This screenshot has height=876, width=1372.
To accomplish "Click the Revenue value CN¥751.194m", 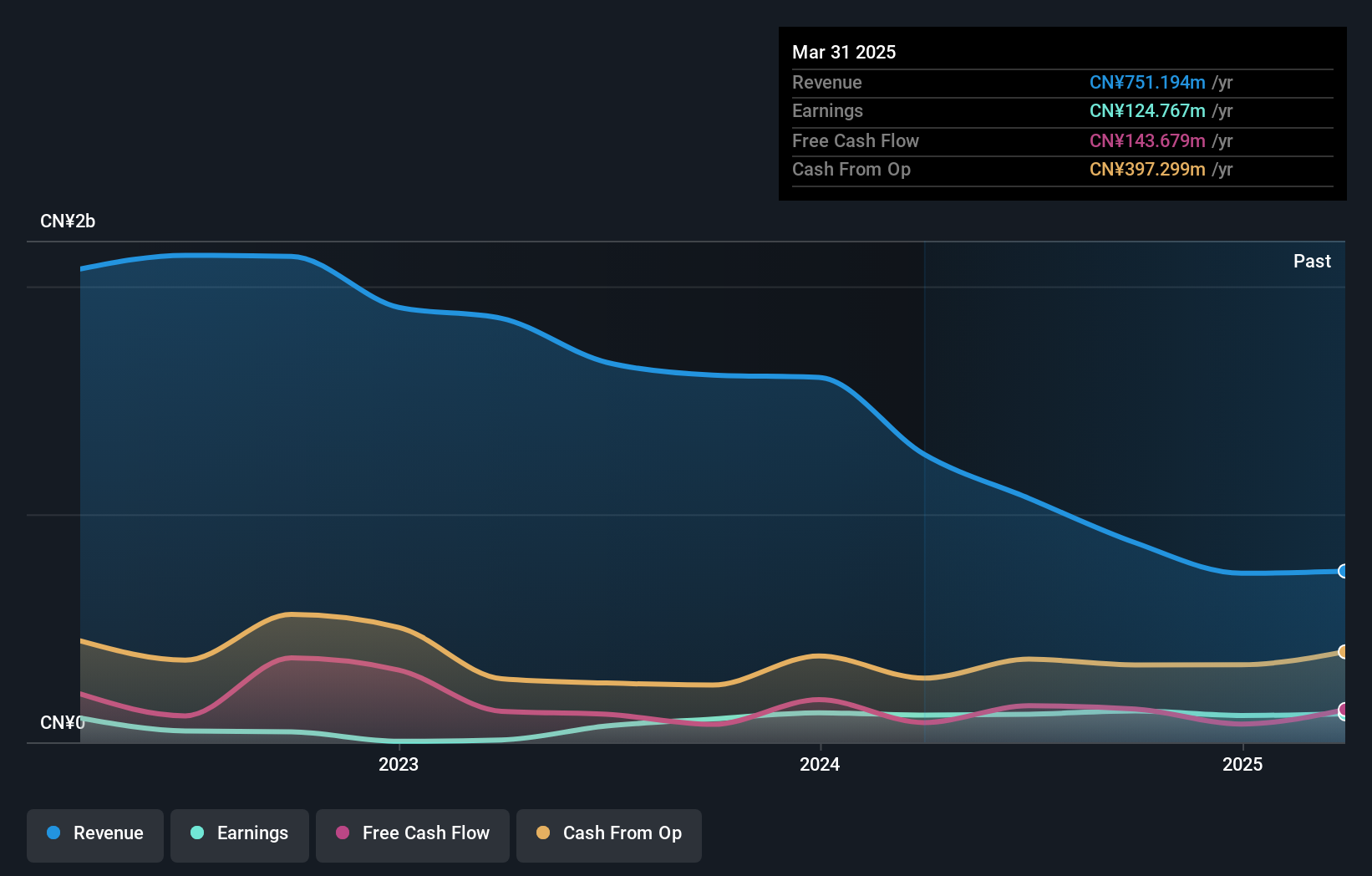I will click(1147, 82).
